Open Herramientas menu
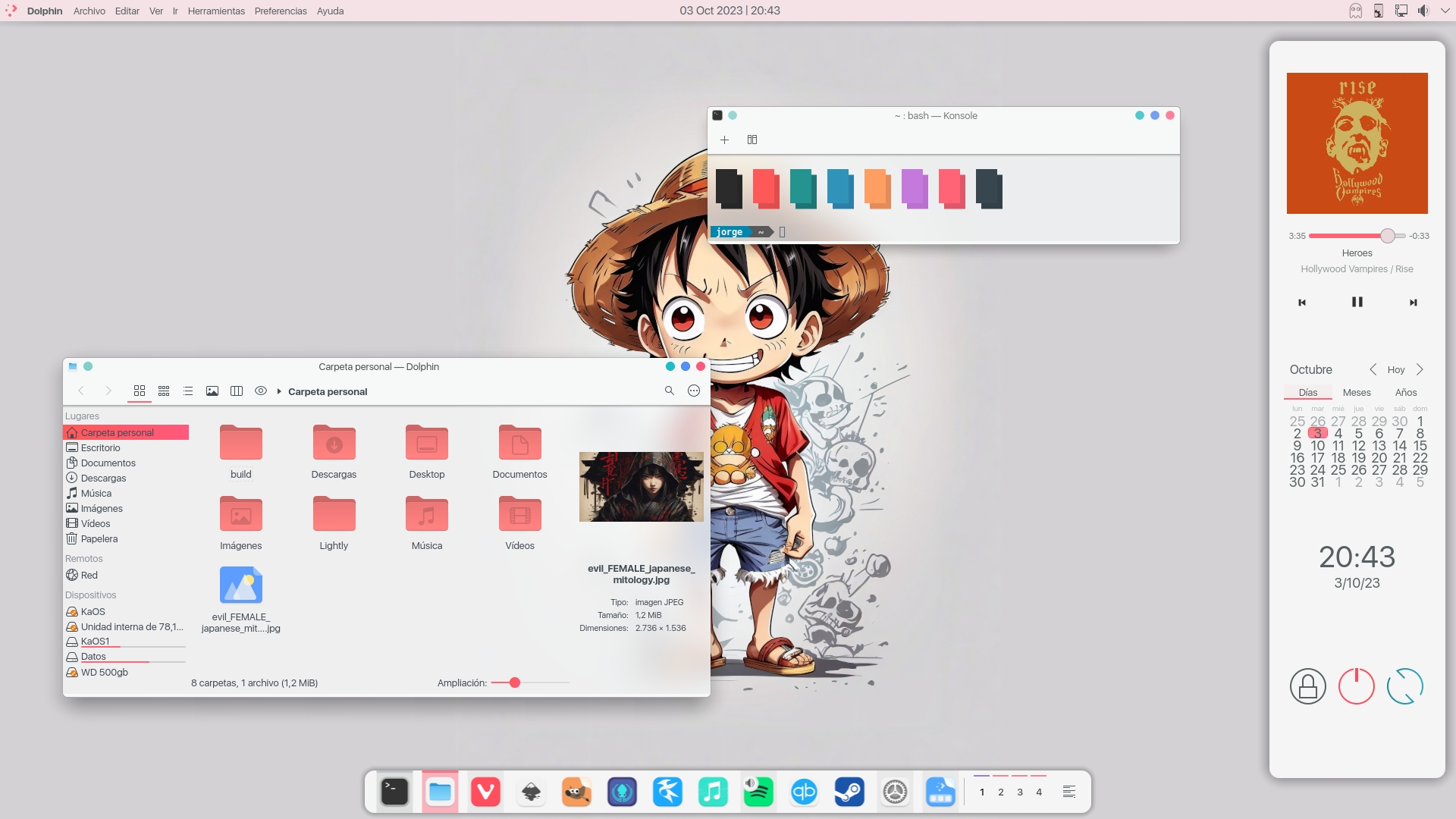 pyautogui.click(x=216, y=11)
